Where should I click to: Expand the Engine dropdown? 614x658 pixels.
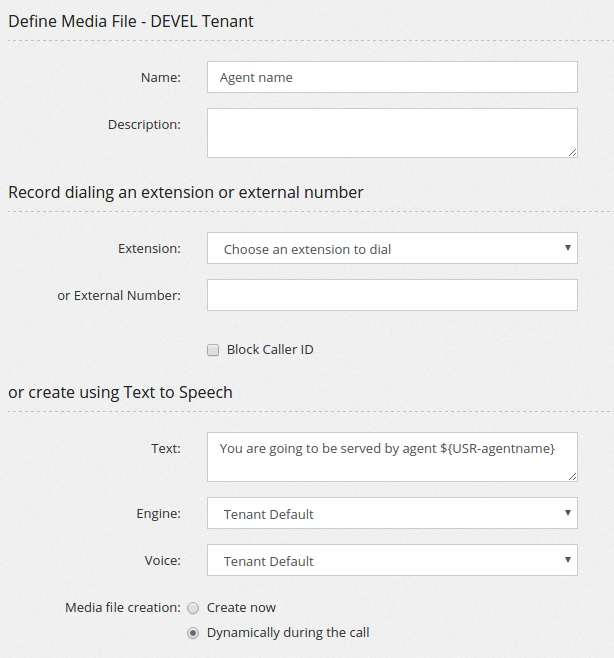point(392,514)
